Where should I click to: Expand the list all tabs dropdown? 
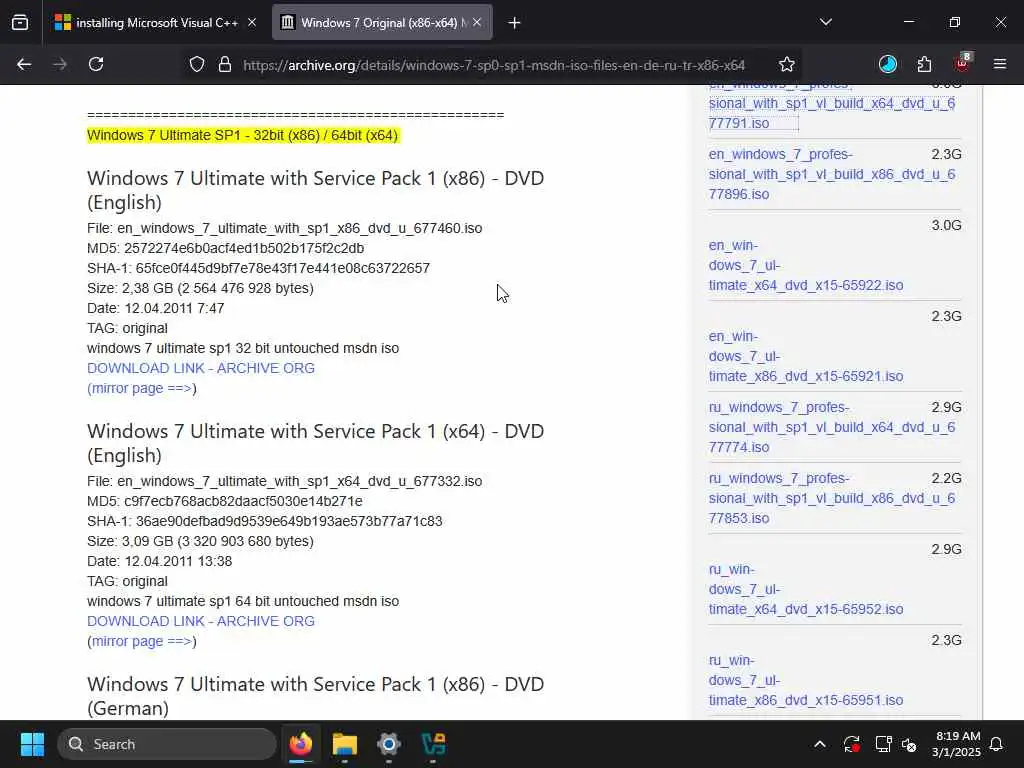coord(826,22)
